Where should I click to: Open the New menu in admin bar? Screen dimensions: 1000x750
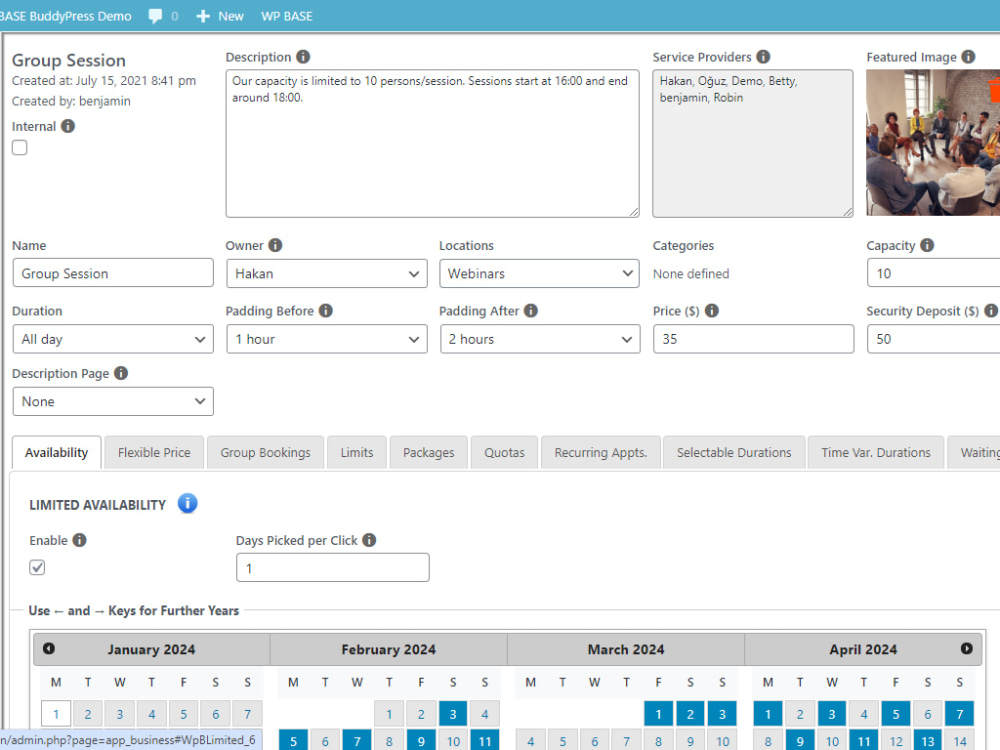220,17
